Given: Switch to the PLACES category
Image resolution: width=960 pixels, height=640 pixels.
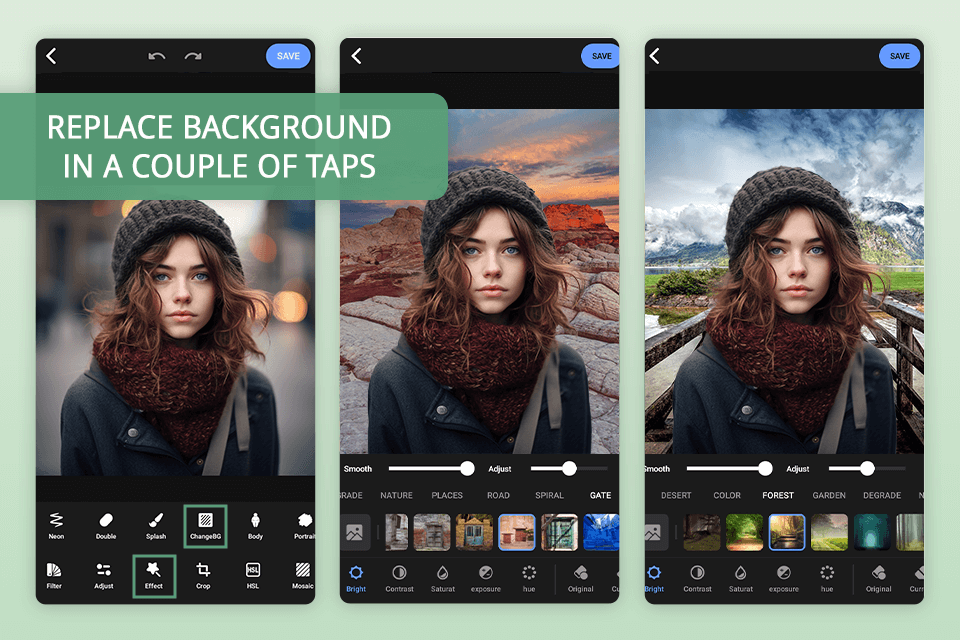Looking at the screenshot, I should coord(447,495).
